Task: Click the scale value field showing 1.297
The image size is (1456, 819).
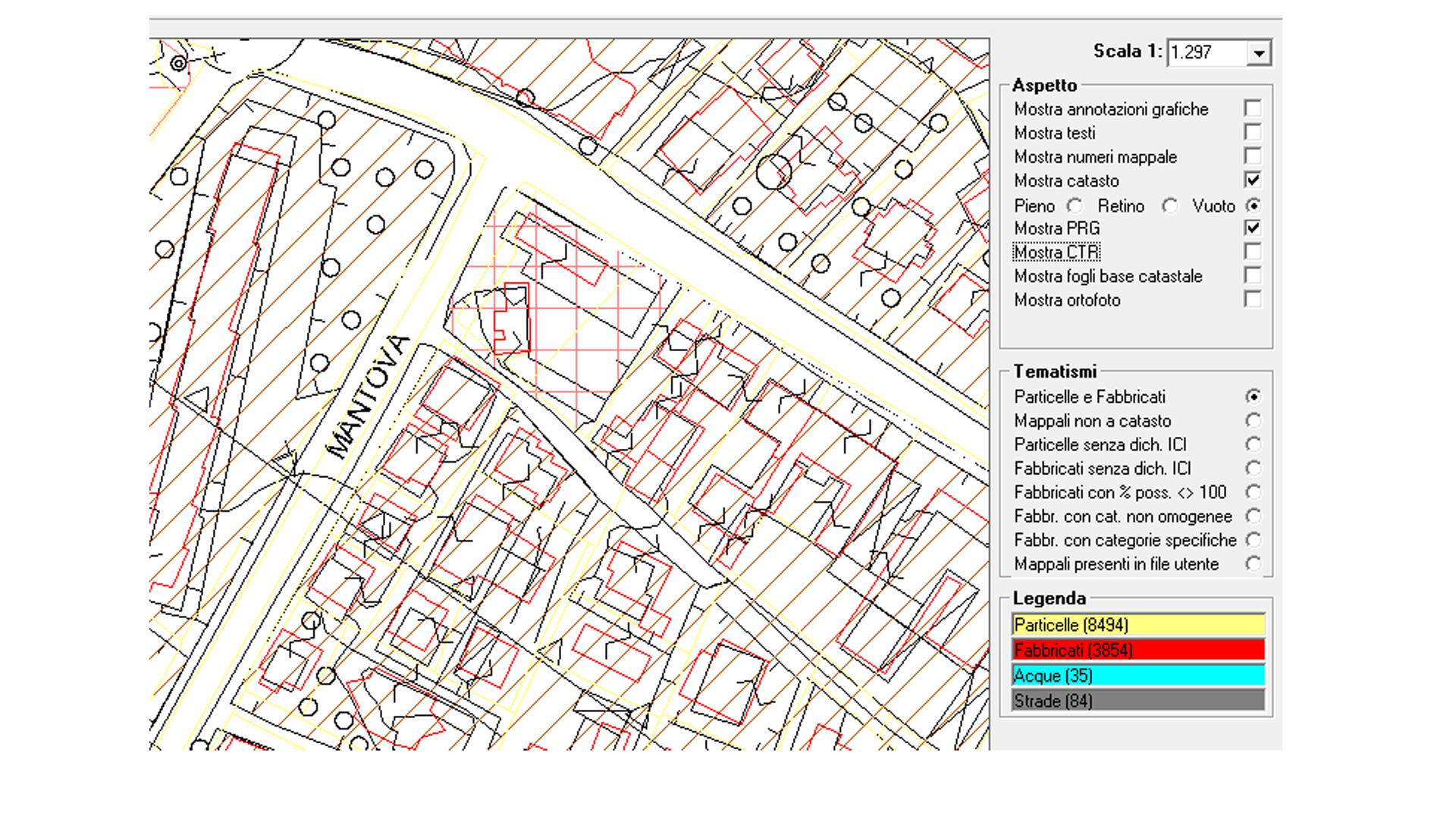Action: click(x=1207, y=53)
